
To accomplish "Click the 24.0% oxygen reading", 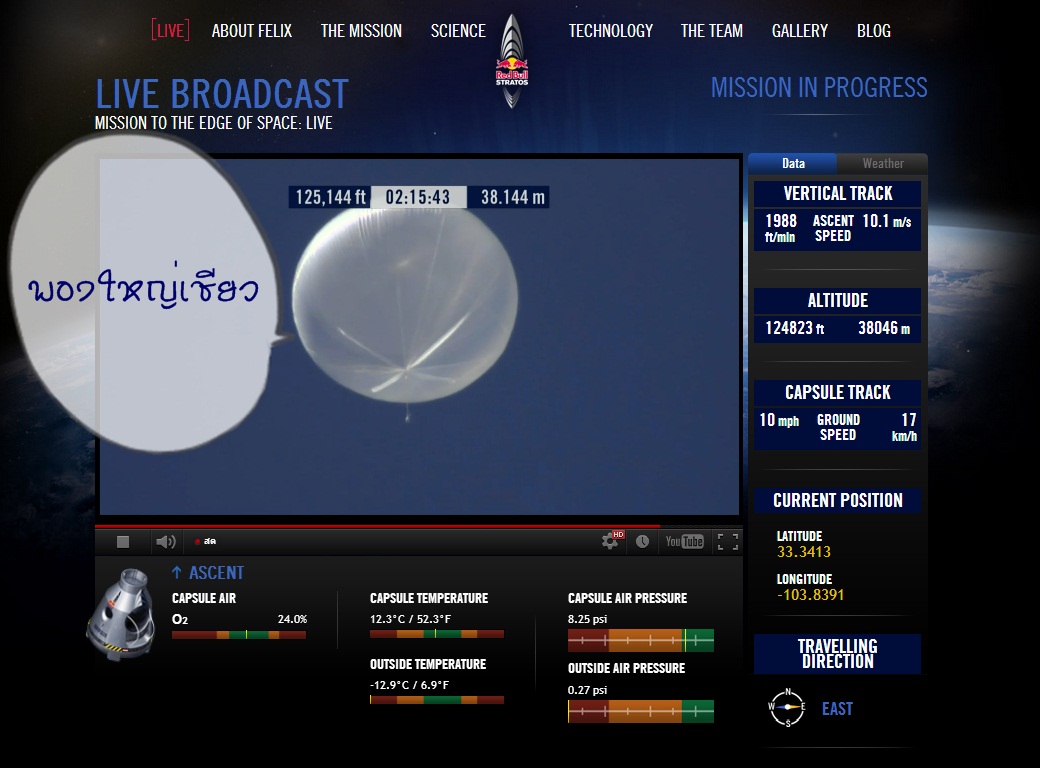I will pyautogui.click(x=292, y=619).
